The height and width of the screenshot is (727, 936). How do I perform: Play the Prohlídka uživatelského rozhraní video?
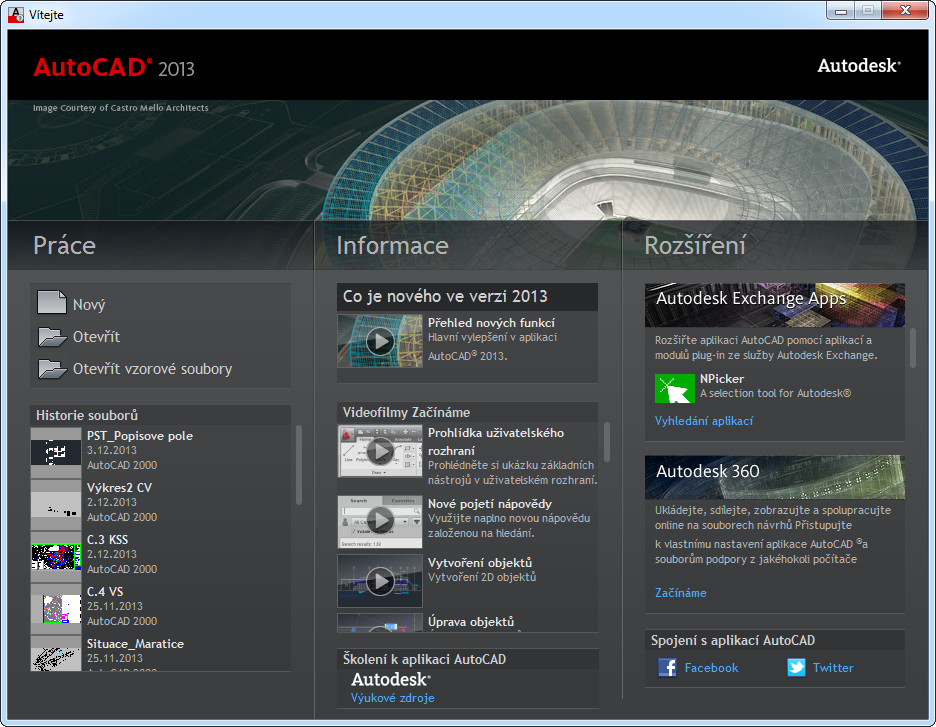pos(380,451)
